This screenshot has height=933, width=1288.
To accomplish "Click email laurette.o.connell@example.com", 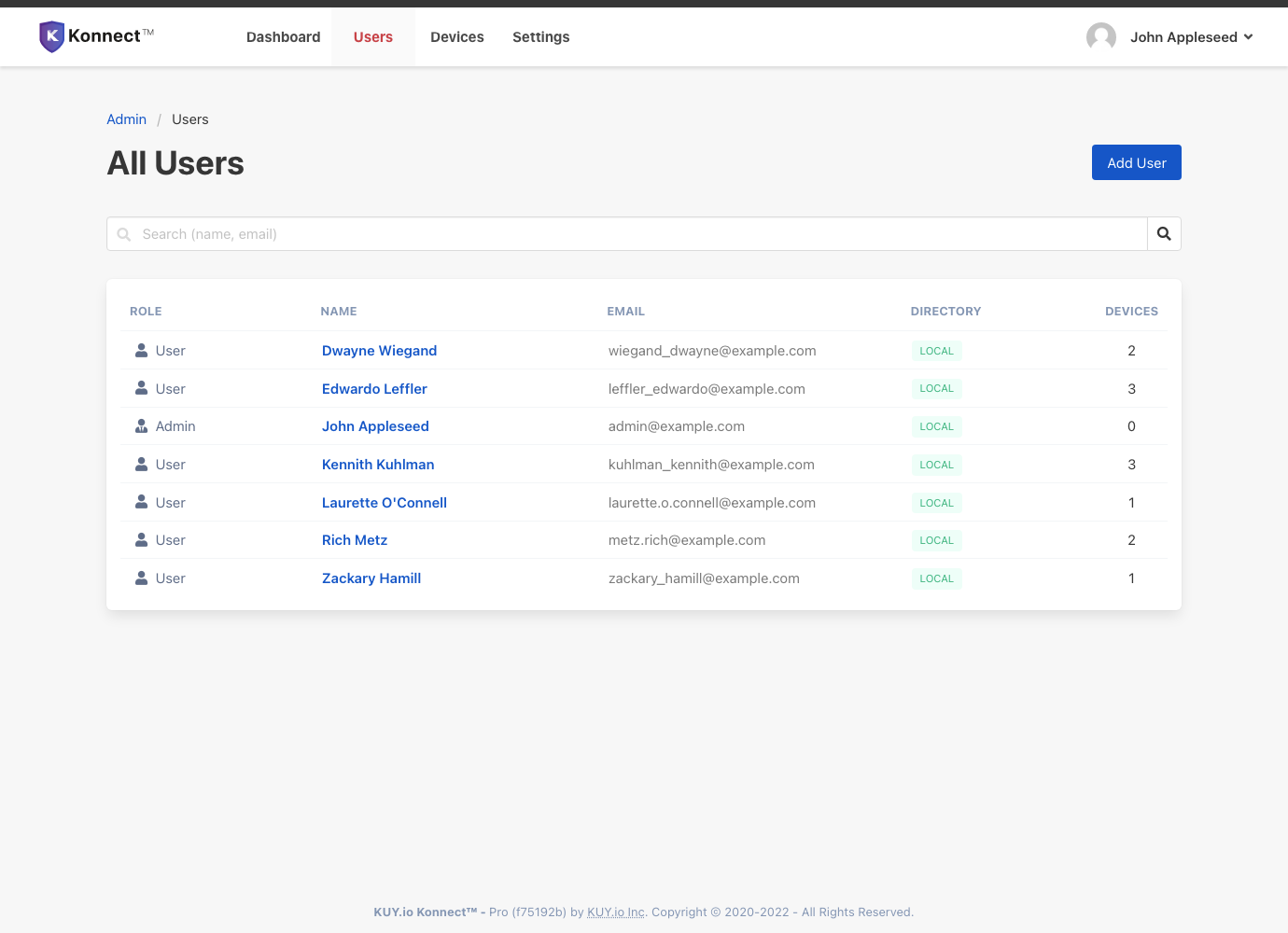I will 712,503.
